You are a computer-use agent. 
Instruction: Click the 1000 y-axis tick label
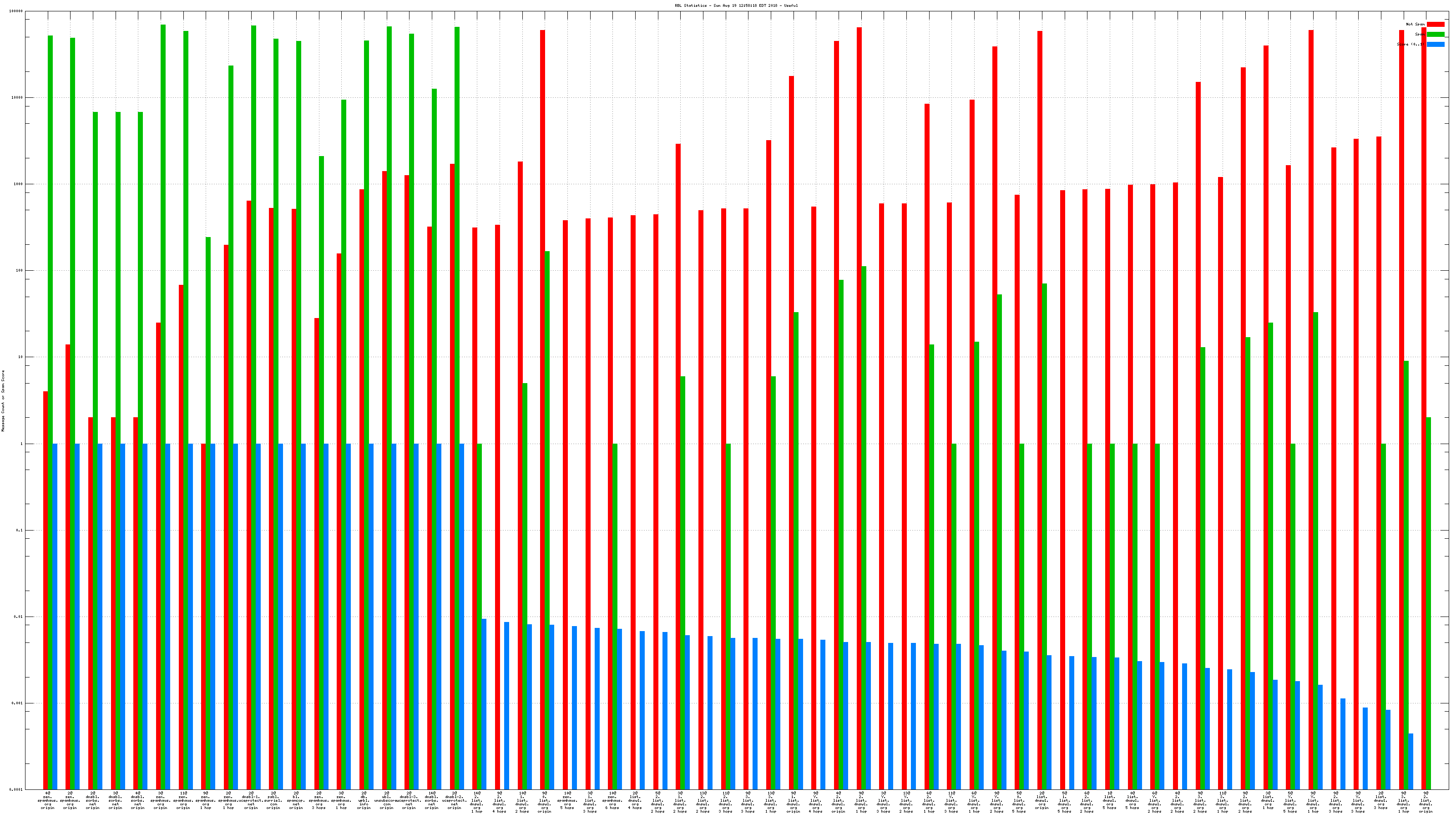pyautogui.click(x=18, y=184)
